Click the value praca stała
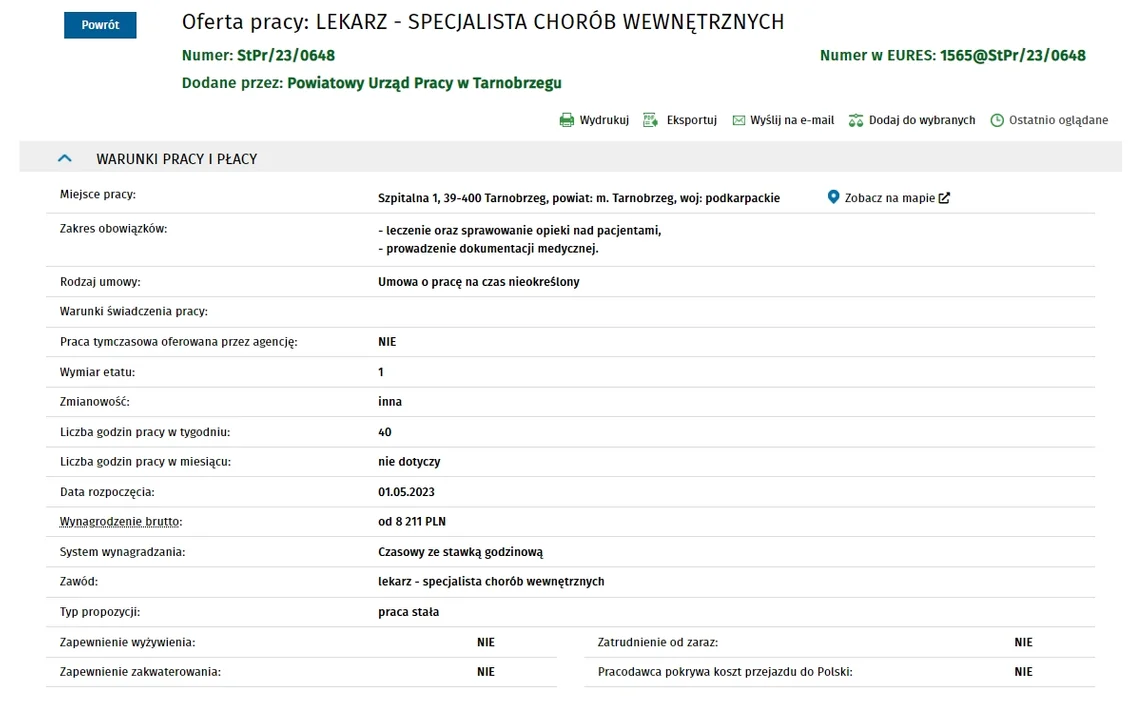The height and width of the screenshot is (720, 1139). click(408, 612)
